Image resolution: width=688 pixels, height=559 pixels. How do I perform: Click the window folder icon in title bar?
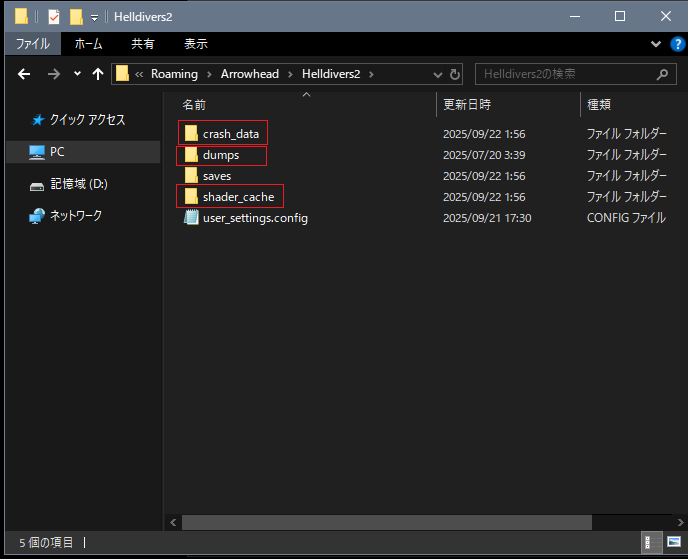coord(22,17)
